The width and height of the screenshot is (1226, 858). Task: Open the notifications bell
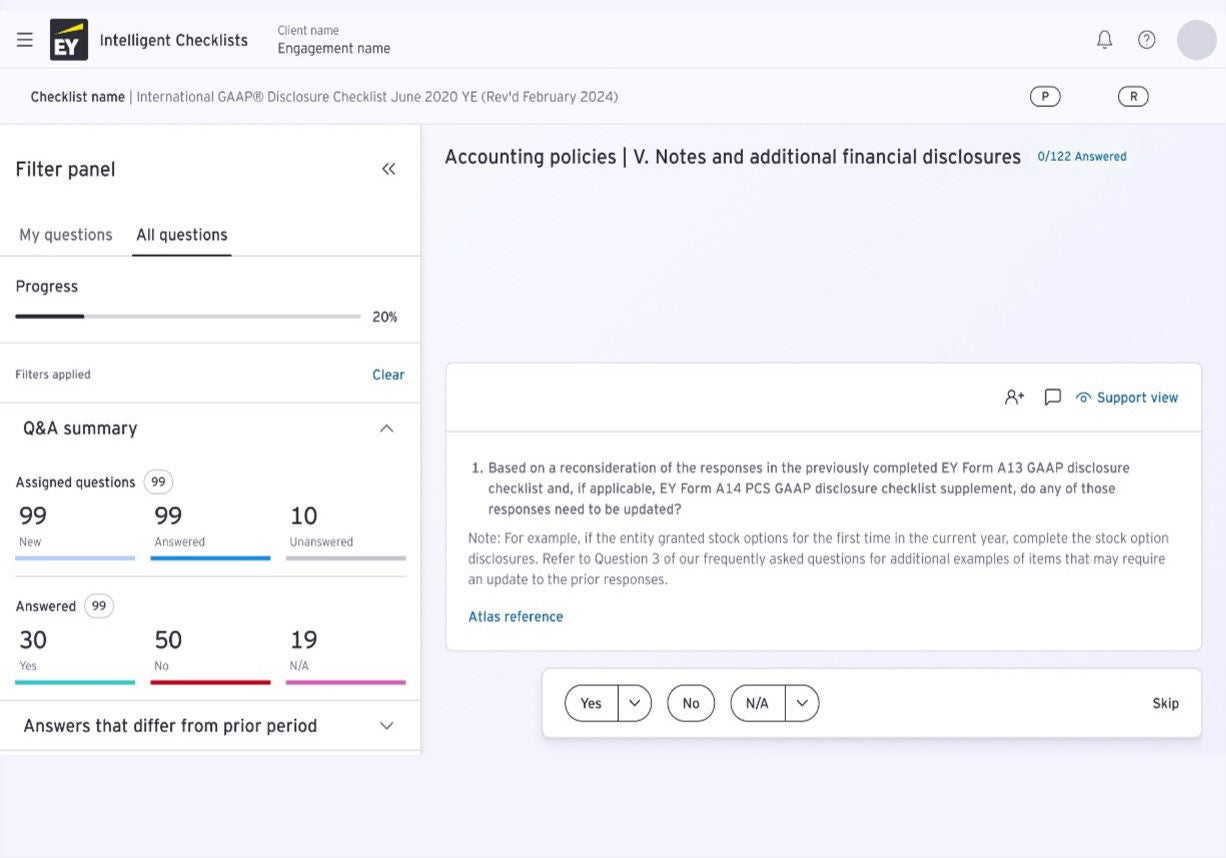[x=1104, y=40]
